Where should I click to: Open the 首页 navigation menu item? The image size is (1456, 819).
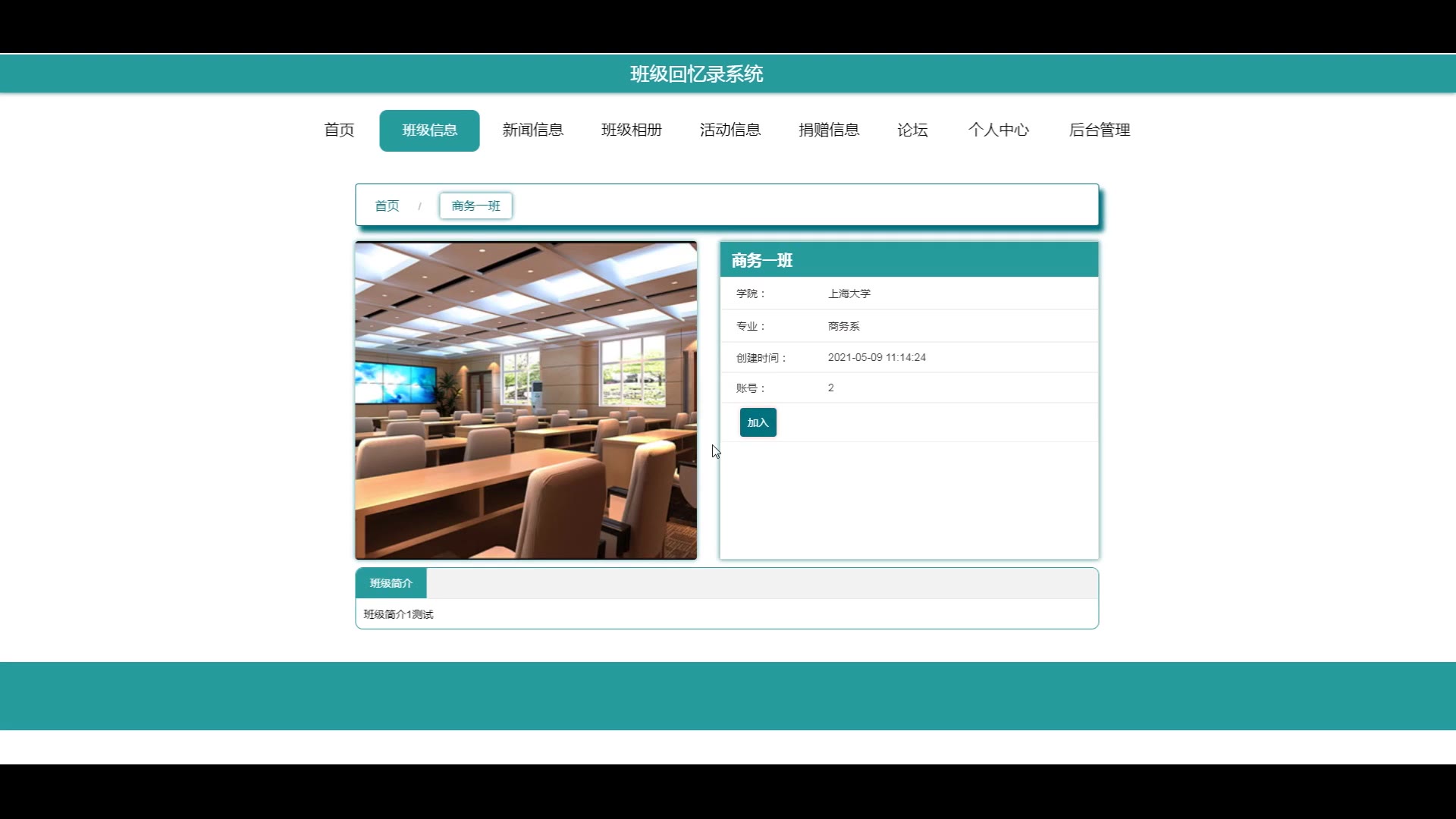(x=339, y=130)
